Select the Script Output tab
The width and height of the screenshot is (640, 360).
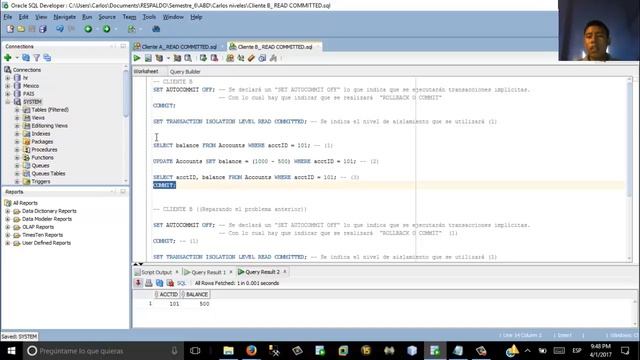click(x=156, y=272)
